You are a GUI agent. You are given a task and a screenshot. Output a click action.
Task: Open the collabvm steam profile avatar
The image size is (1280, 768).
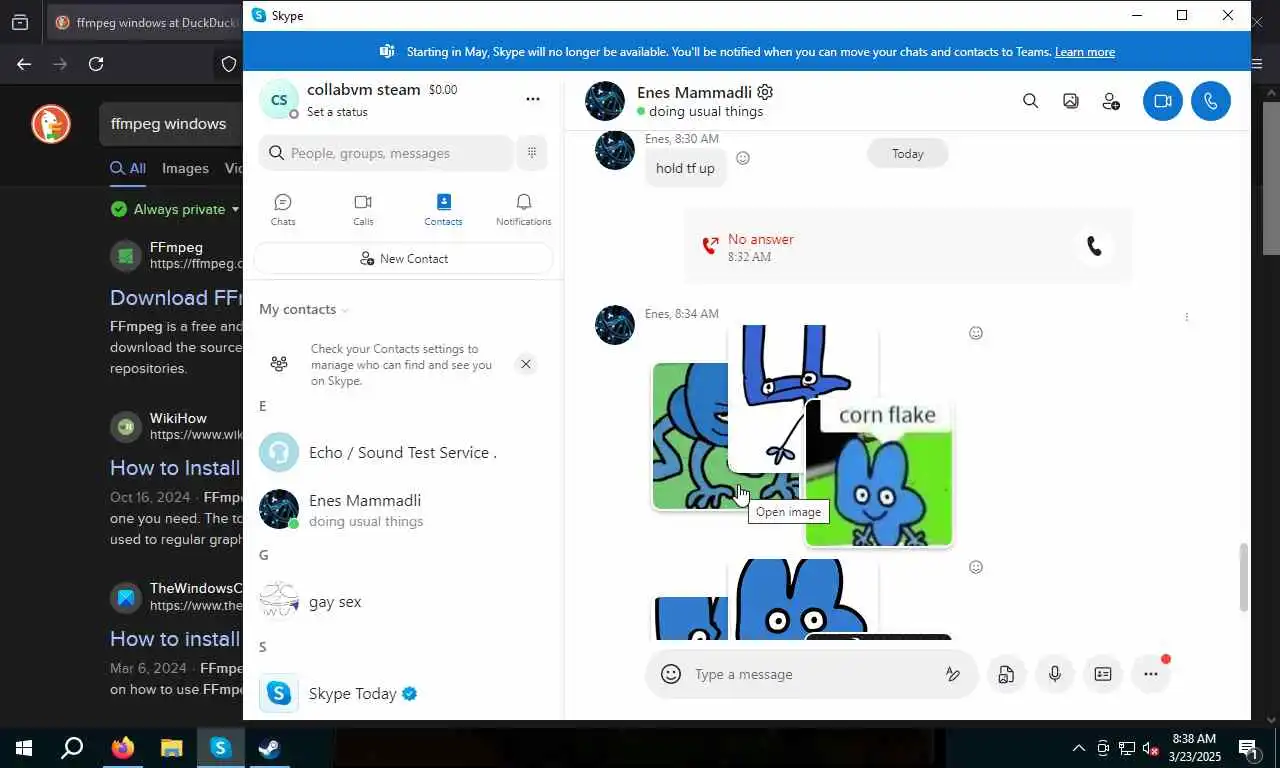coord(279,99)
